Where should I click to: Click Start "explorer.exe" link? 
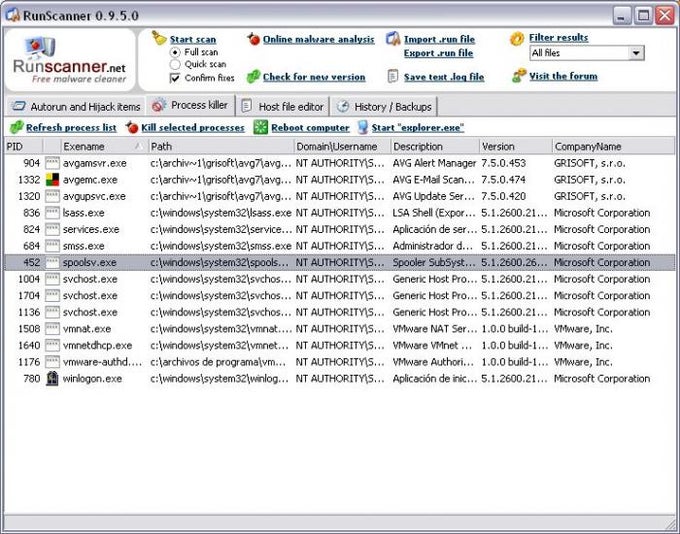418,128
